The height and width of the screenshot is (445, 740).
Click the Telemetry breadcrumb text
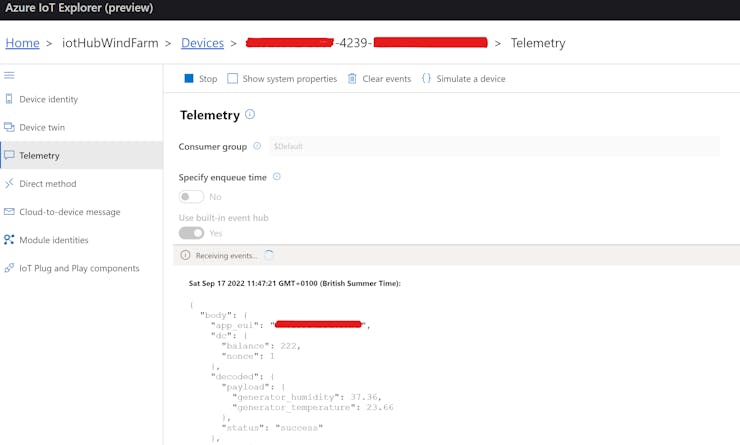[x=538, y=43]
